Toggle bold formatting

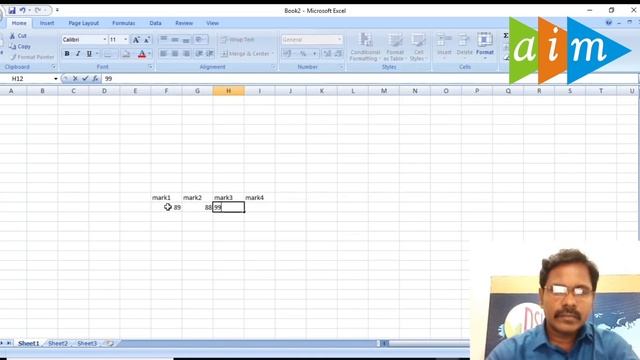click(x=67, y=54)
